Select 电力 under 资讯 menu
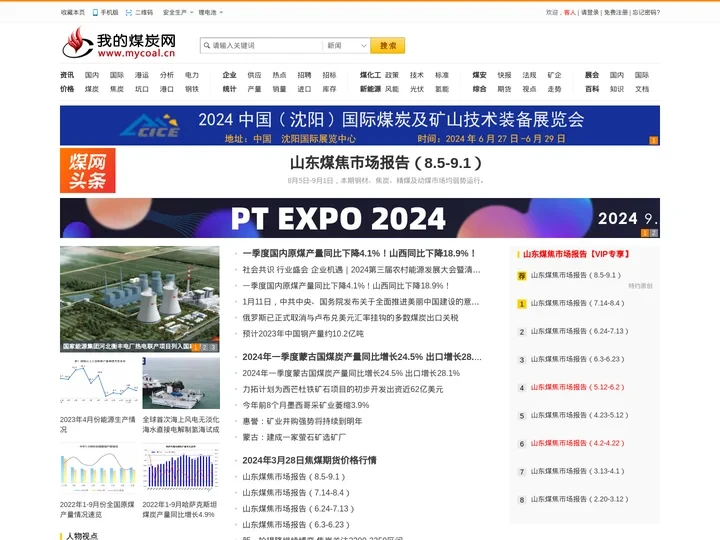This screenshot has height=540, width=720. [x=192, y=75]
